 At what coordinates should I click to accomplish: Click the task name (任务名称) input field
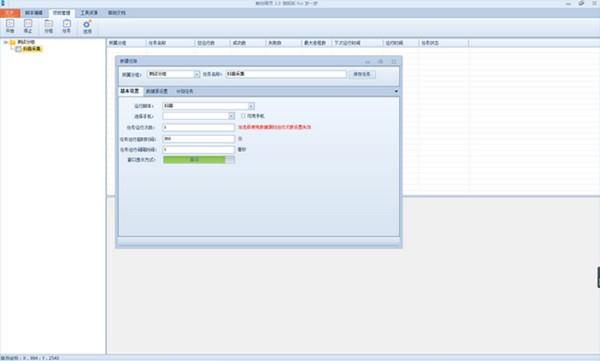pos(286,74)
